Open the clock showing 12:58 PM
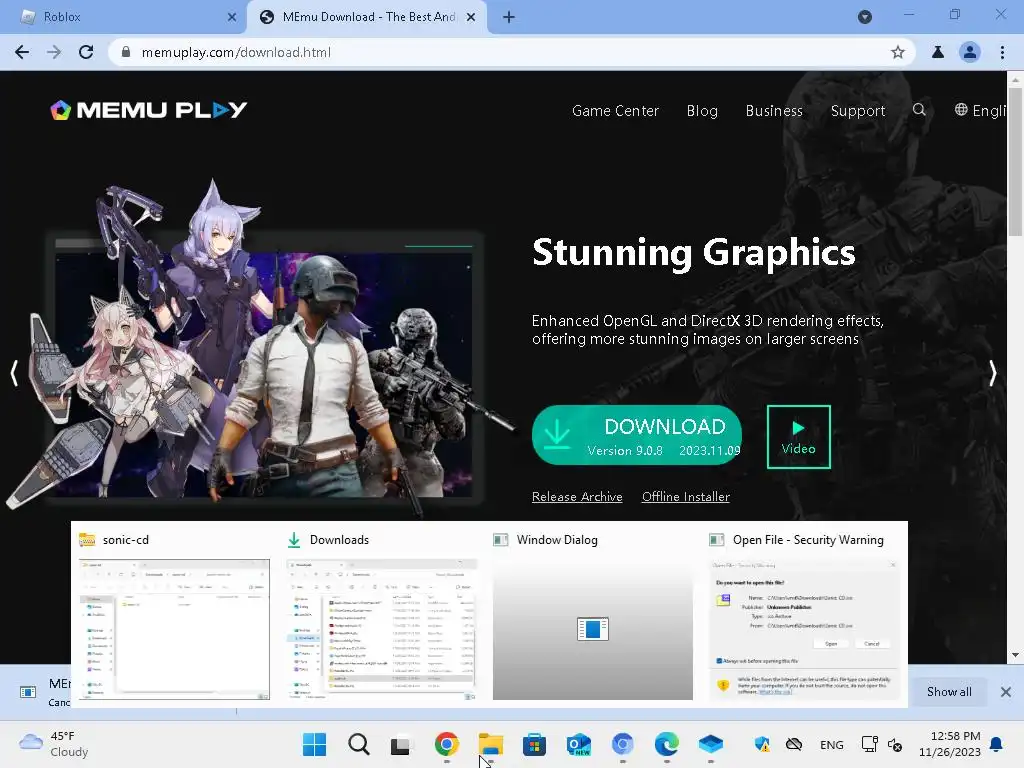Image resolution: width=1024 pixels, height=768 pixels. [950, 744]
